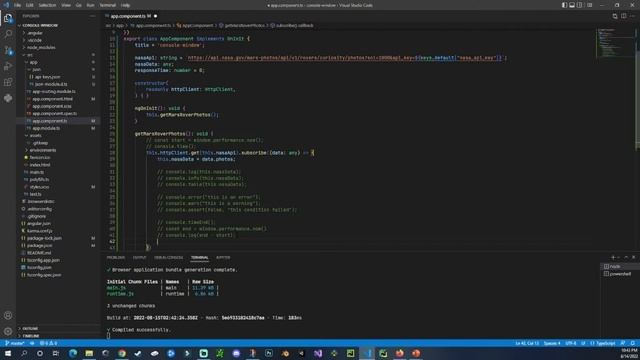Select the app.component.ts editor tab

point(131,16)
